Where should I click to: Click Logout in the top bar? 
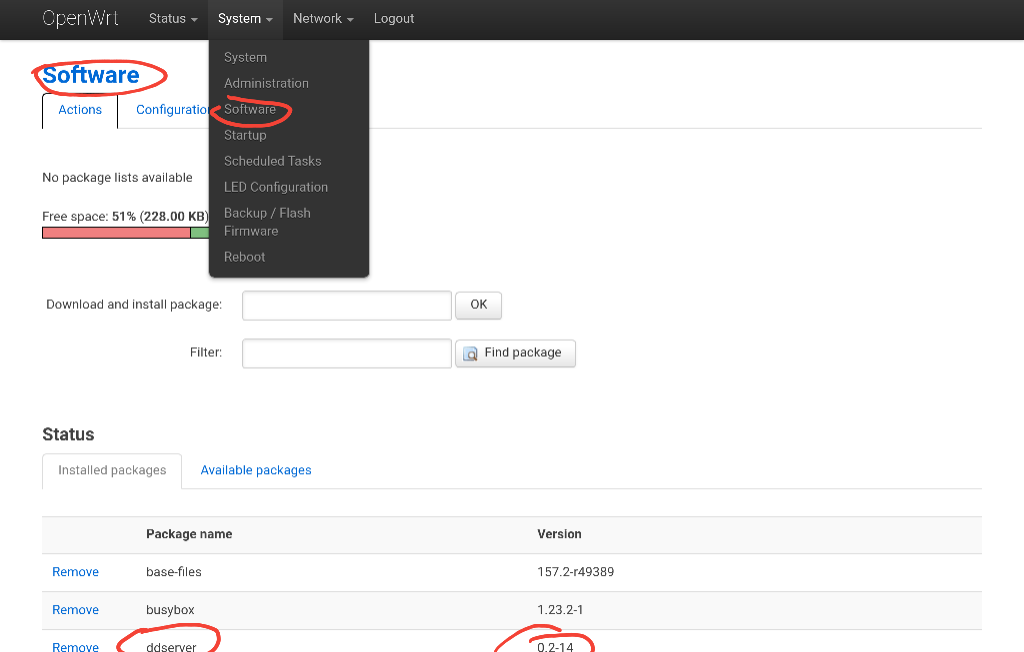pos(394,19)
